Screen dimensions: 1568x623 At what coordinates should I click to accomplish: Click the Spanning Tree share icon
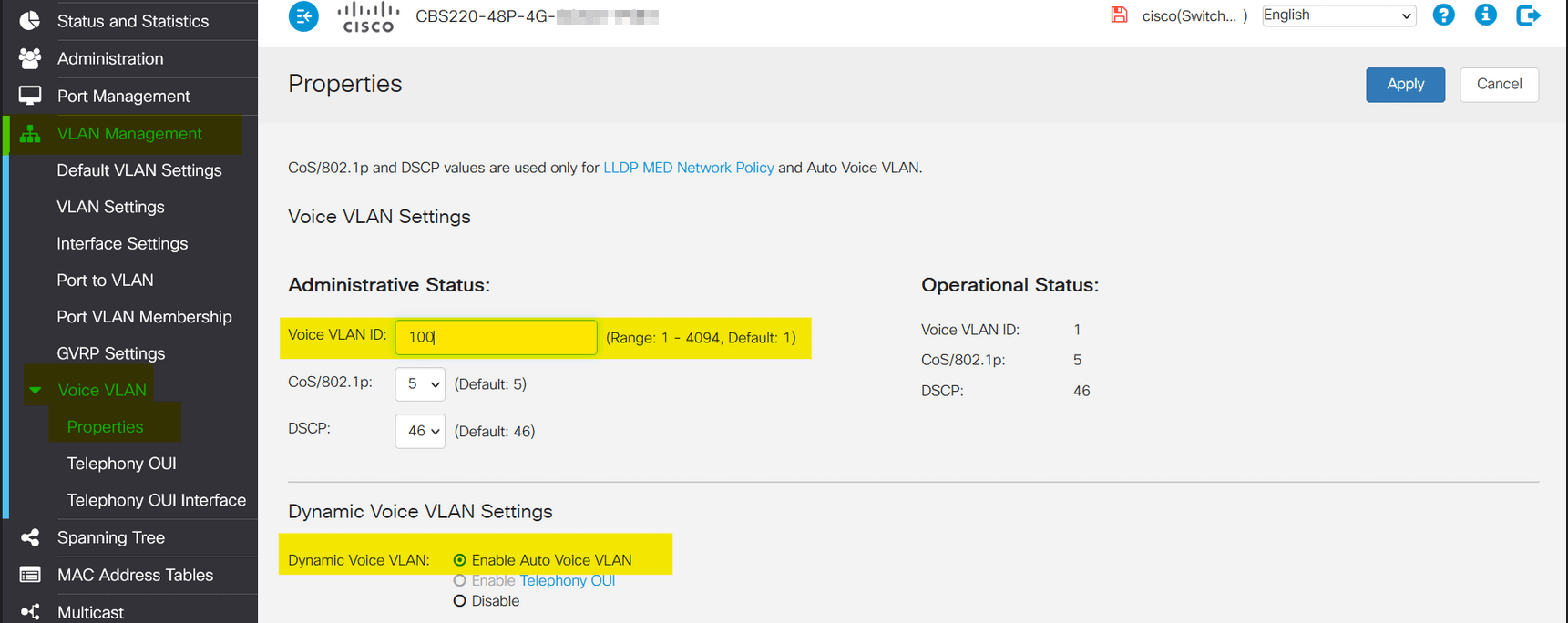[x=30, y=537]
